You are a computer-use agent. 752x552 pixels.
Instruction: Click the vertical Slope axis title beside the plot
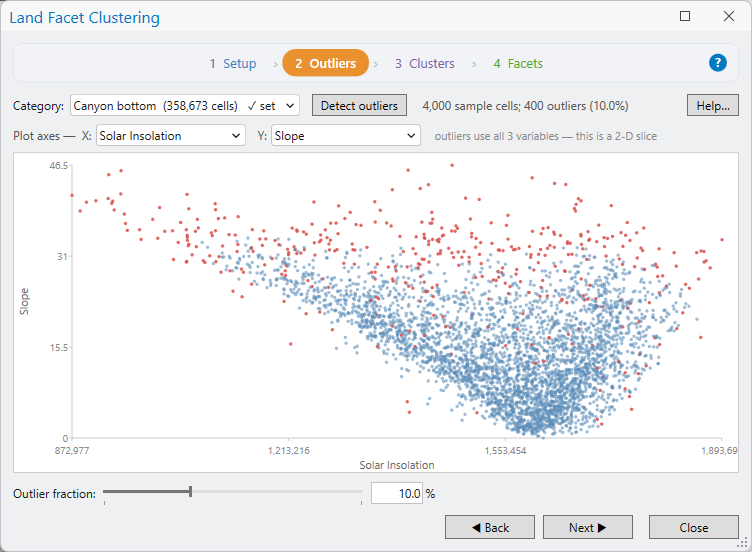[24, 302]
